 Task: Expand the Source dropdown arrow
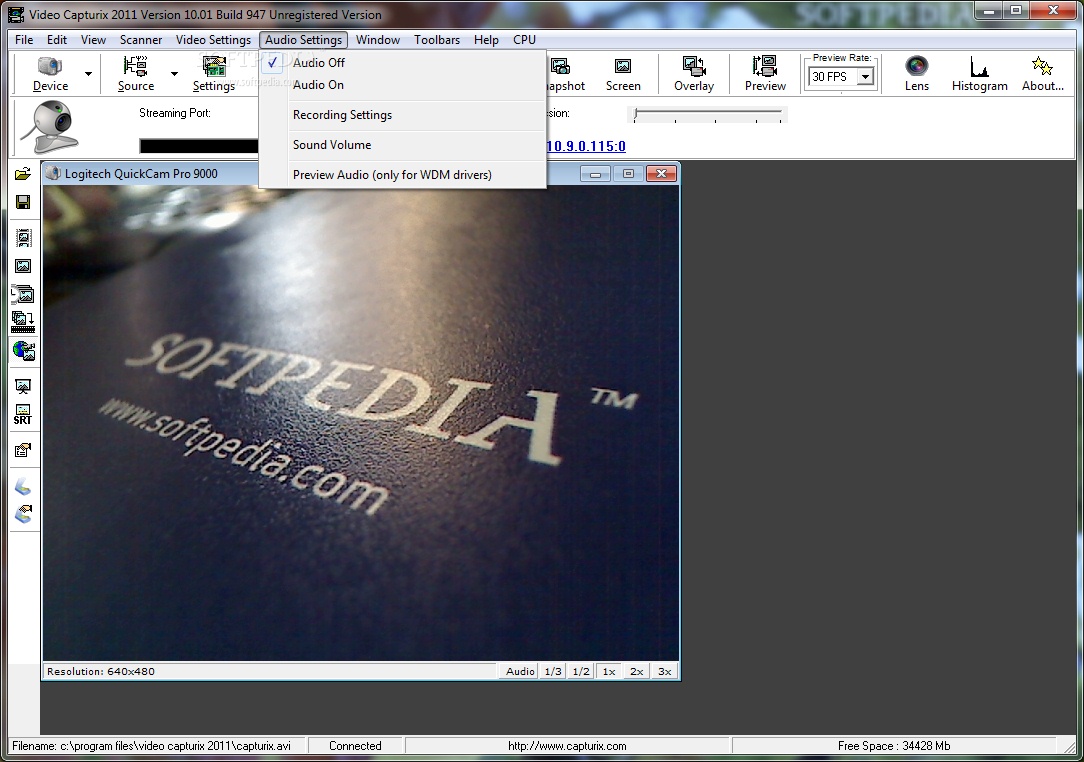(x=174, y=74)
